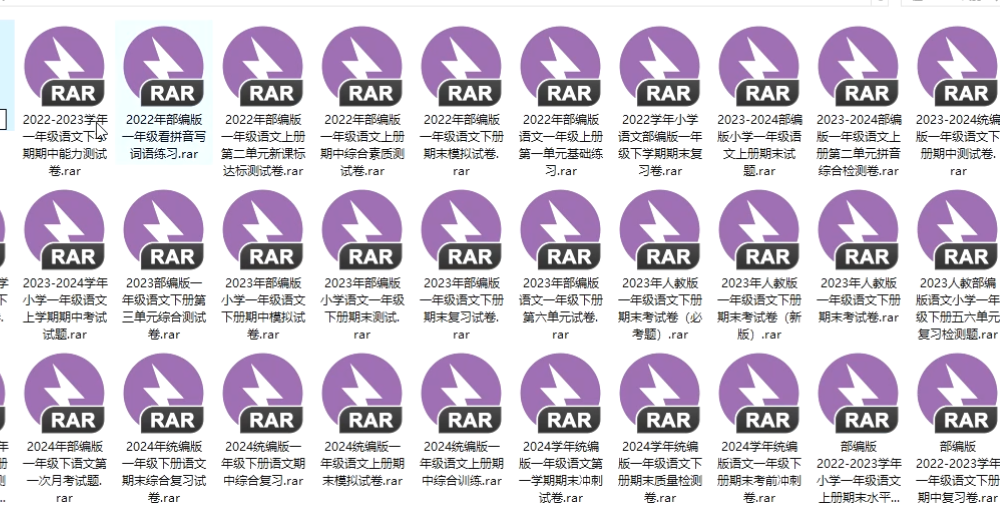Click the 2022-2023学年一年级语文下期期中能力测试卷.rar file icon
The width and height of the screenshot is (1000, 505).
tap(64, 67)
